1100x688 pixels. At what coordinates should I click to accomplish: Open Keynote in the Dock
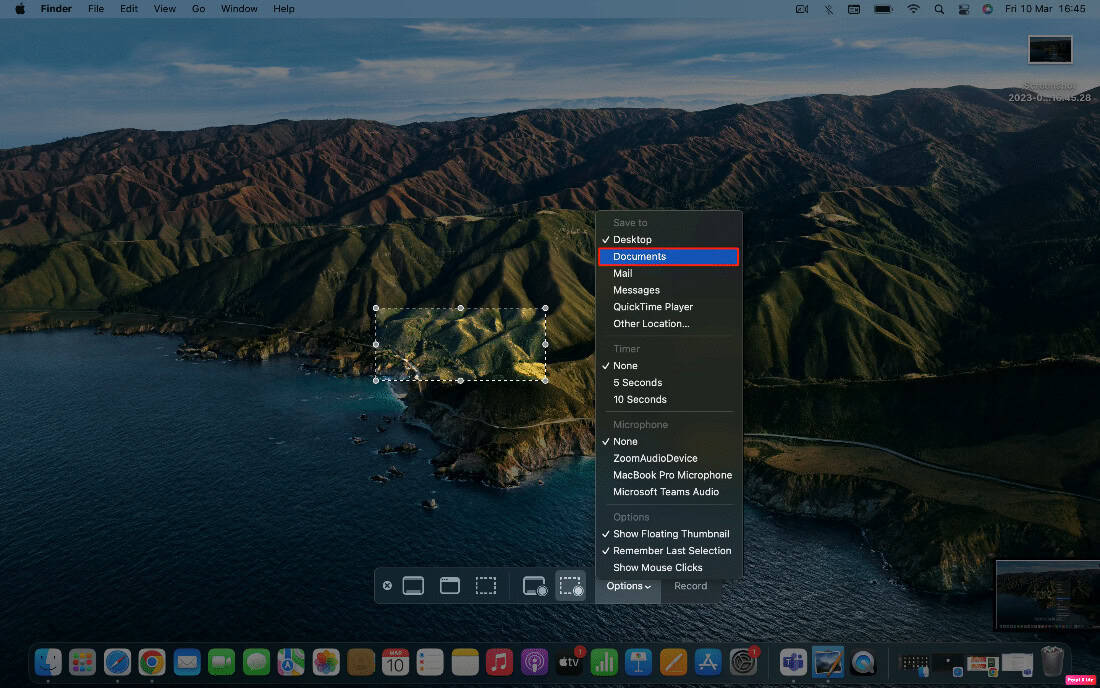click(638, 661)
